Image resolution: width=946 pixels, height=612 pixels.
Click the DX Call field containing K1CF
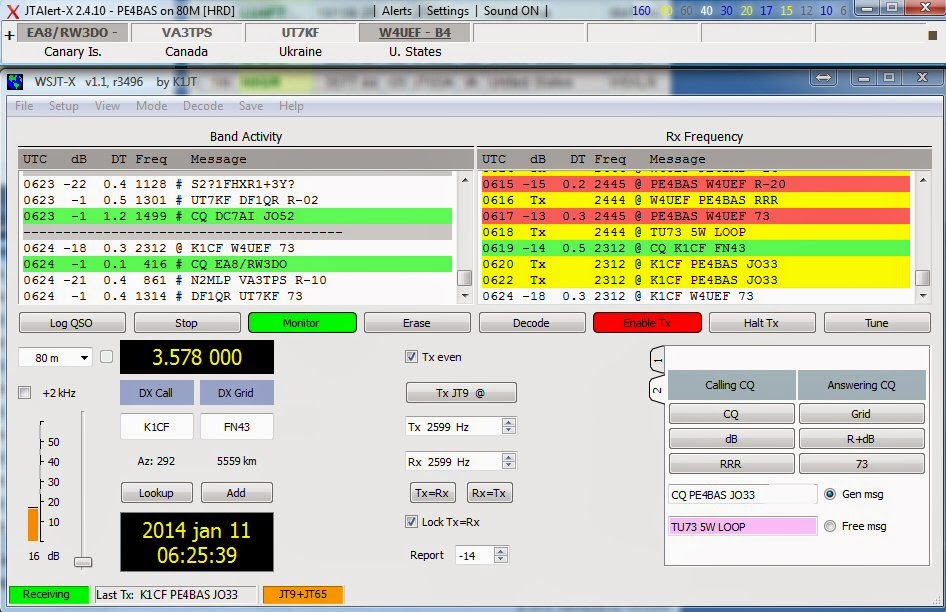coord(157,427)
